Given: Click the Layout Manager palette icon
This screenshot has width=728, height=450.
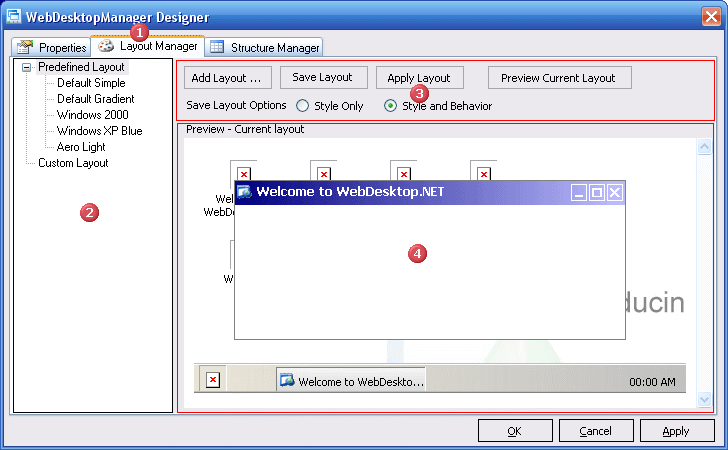Looking at the screenshot, I should (x=106, y=45).
